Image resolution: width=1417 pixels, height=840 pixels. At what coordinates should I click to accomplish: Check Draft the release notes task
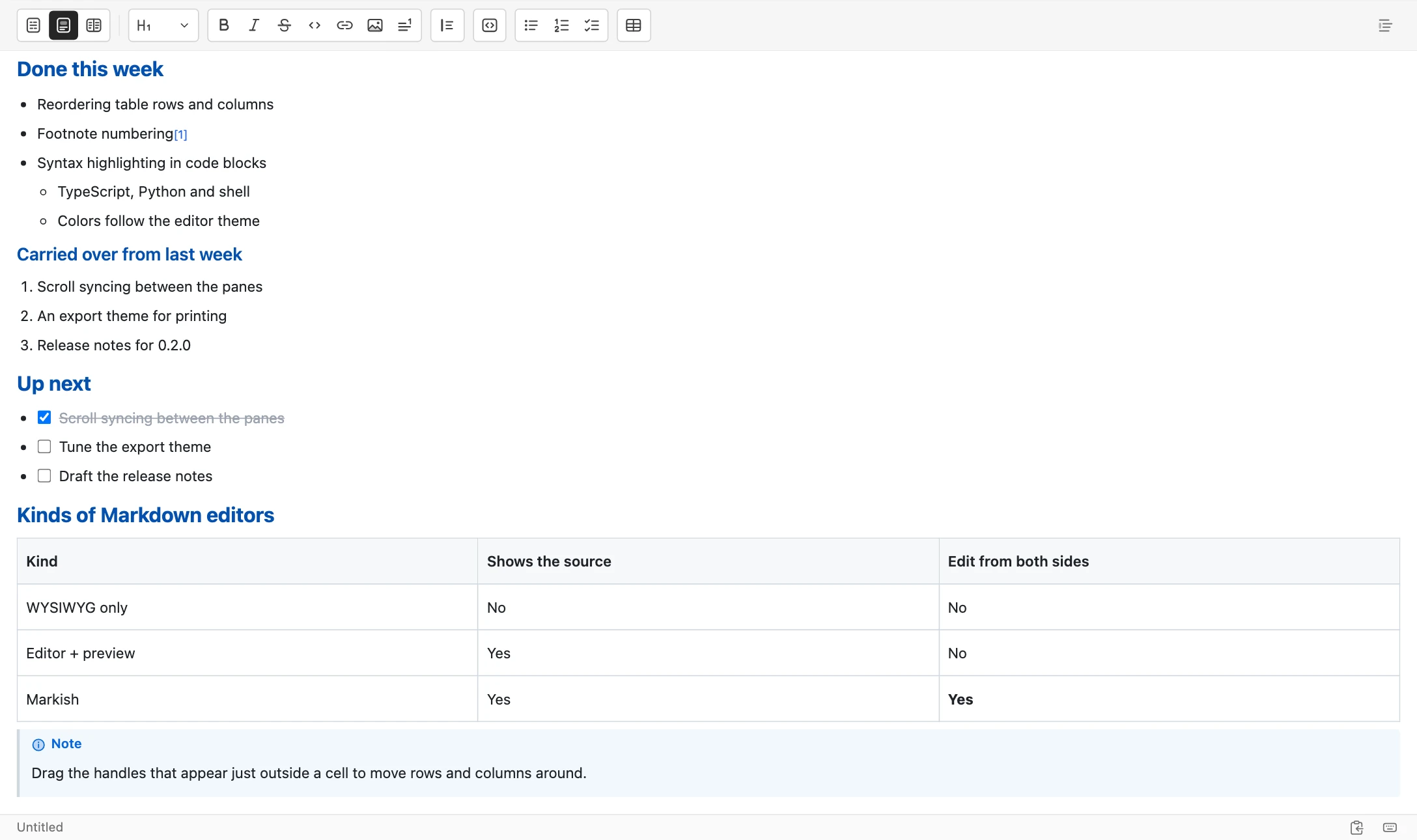(44, 476)
